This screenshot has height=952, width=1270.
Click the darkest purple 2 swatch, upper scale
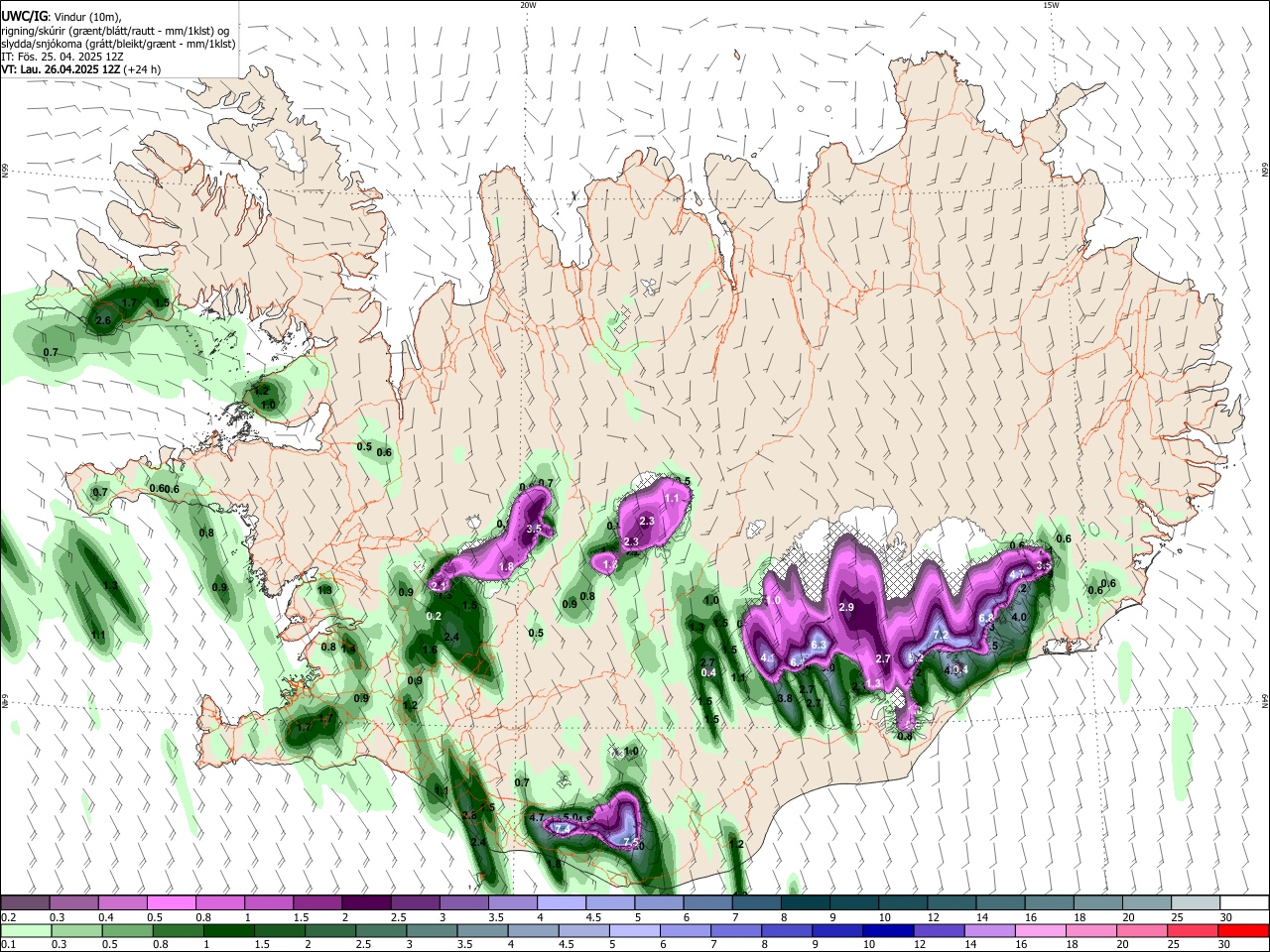365,902
